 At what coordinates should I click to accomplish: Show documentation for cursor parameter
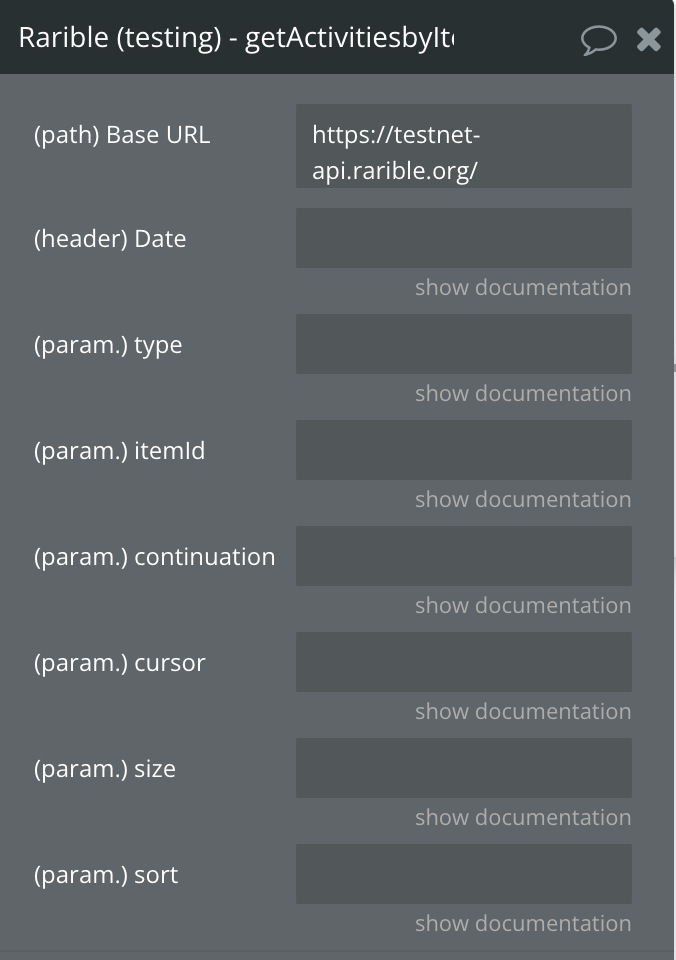523,711
